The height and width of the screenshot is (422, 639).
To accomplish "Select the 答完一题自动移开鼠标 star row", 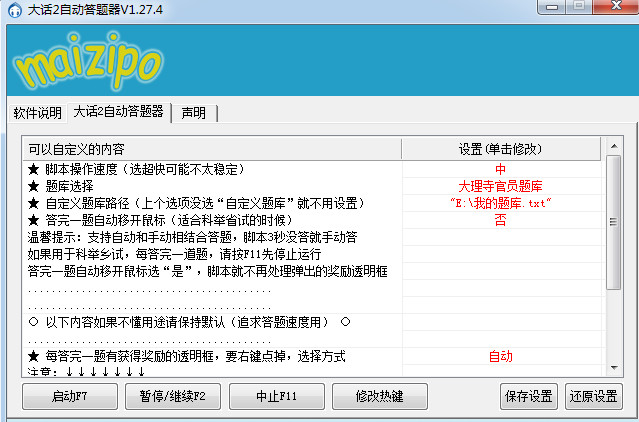I will click(160, 220).
